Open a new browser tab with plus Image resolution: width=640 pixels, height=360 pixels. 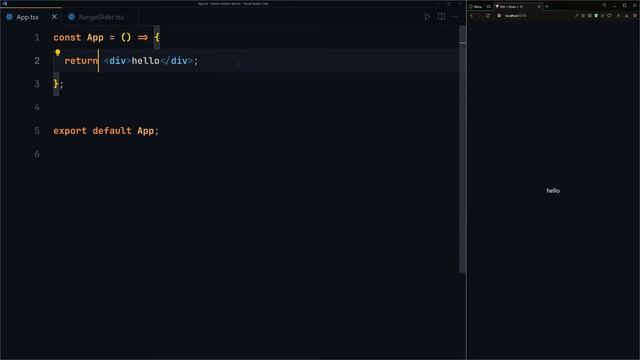tap(547, 7)
